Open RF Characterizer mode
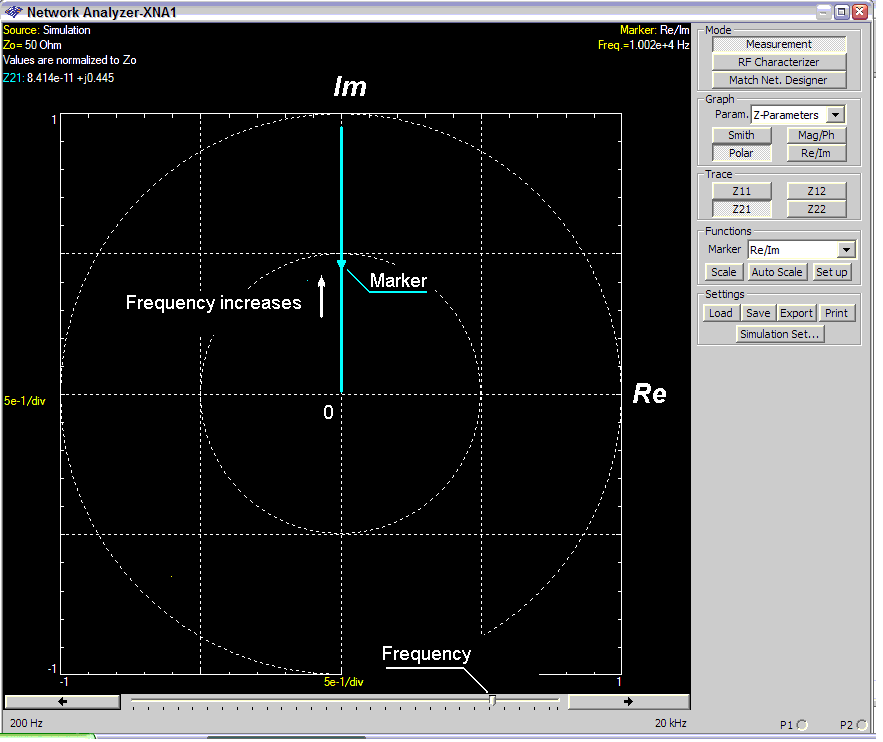The width and height of the screenshot is (883, 742). point(778,62)
